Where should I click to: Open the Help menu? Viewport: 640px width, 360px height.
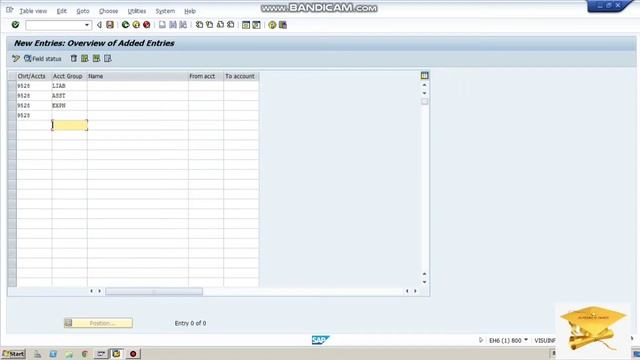190,11
